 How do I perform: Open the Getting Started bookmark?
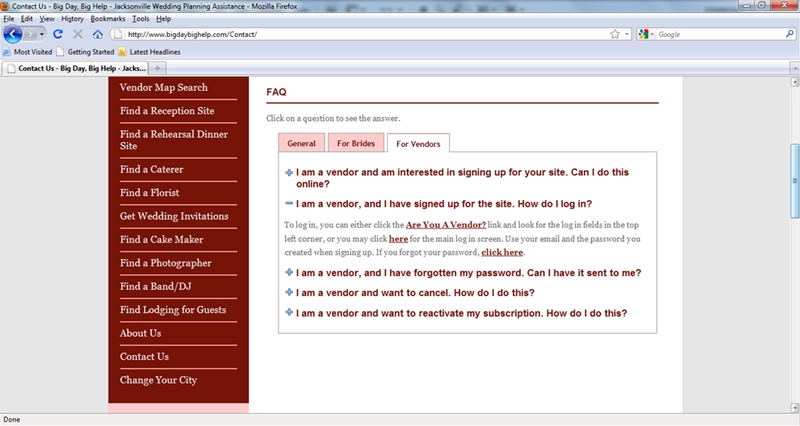86,52
